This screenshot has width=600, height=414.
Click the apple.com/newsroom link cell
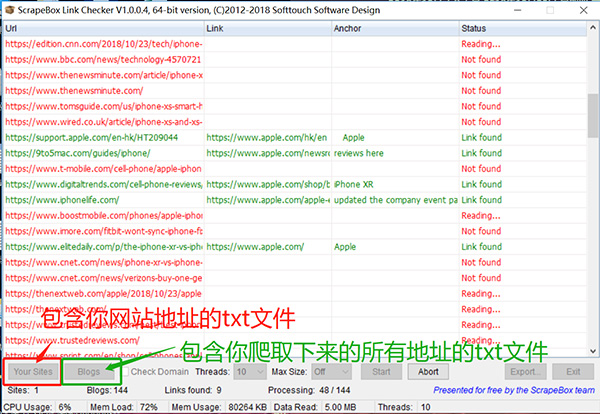(267, 153)
